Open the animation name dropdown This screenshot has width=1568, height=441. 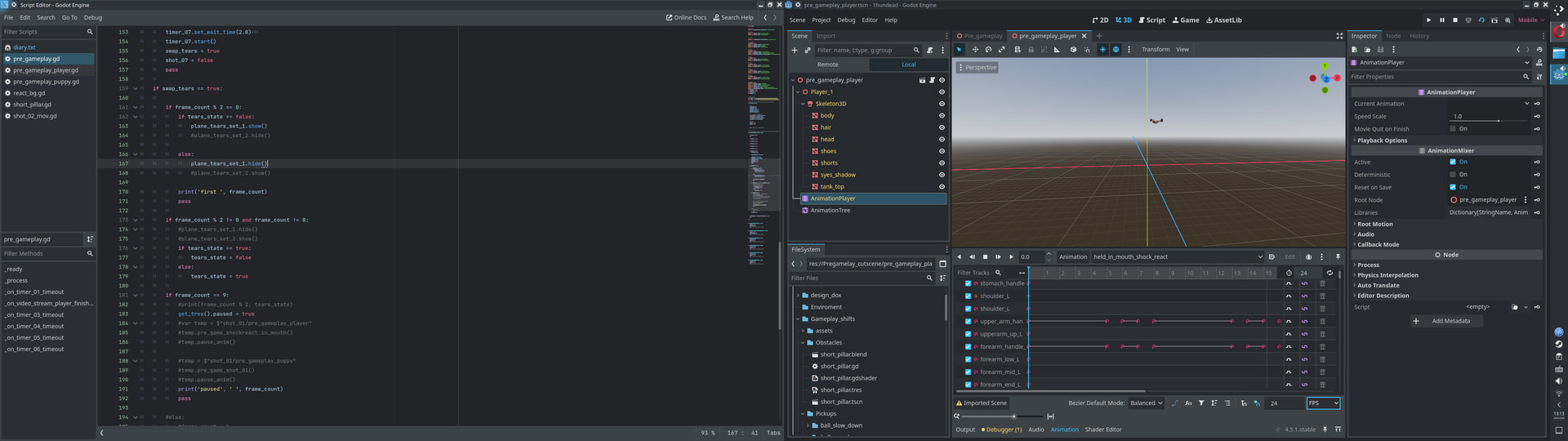click(1177, 256)
